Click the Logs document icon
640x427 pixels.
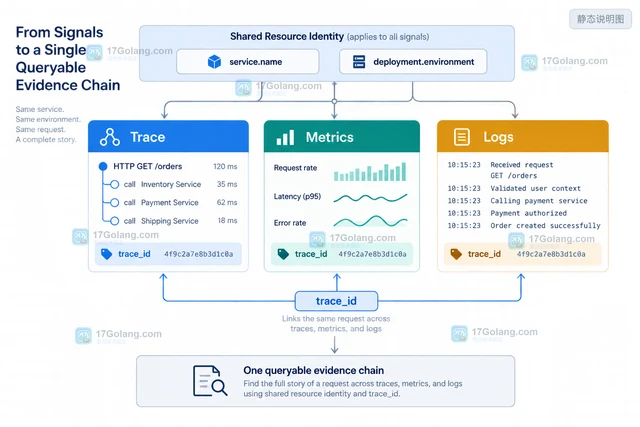[462, 137]
